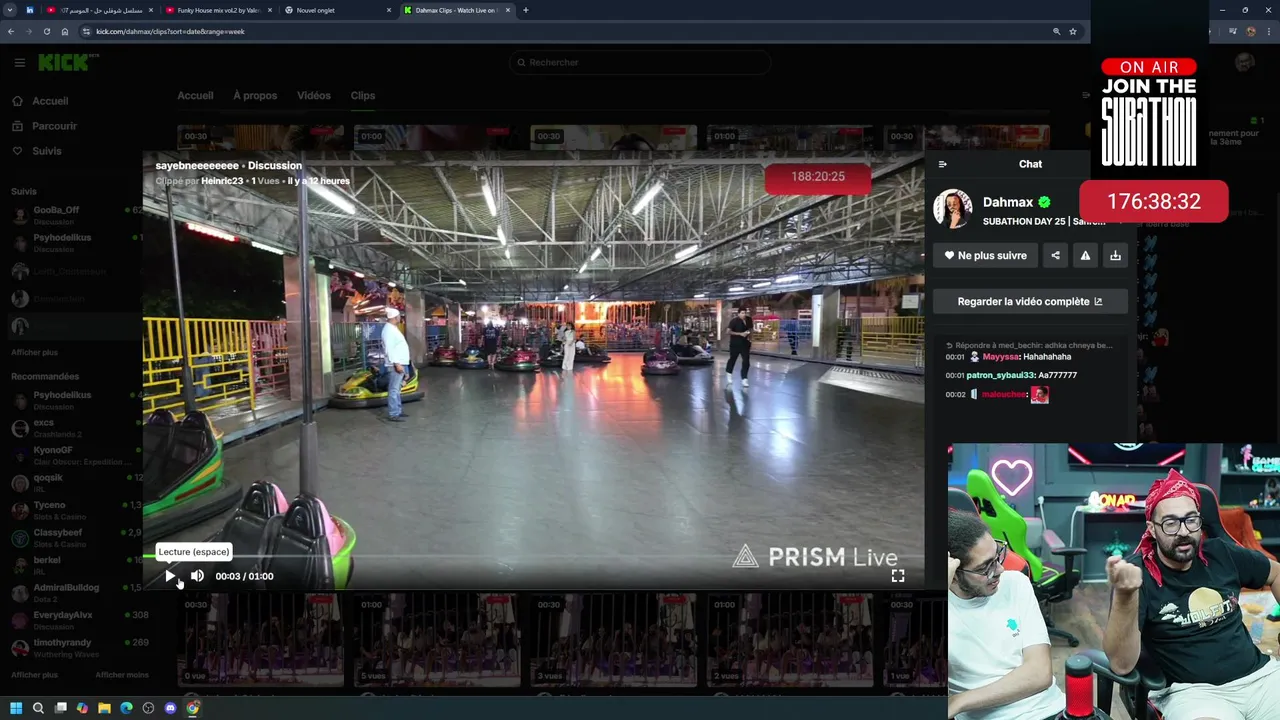
Task: Switch to À propos channel tab
Action: pos(255,95)
